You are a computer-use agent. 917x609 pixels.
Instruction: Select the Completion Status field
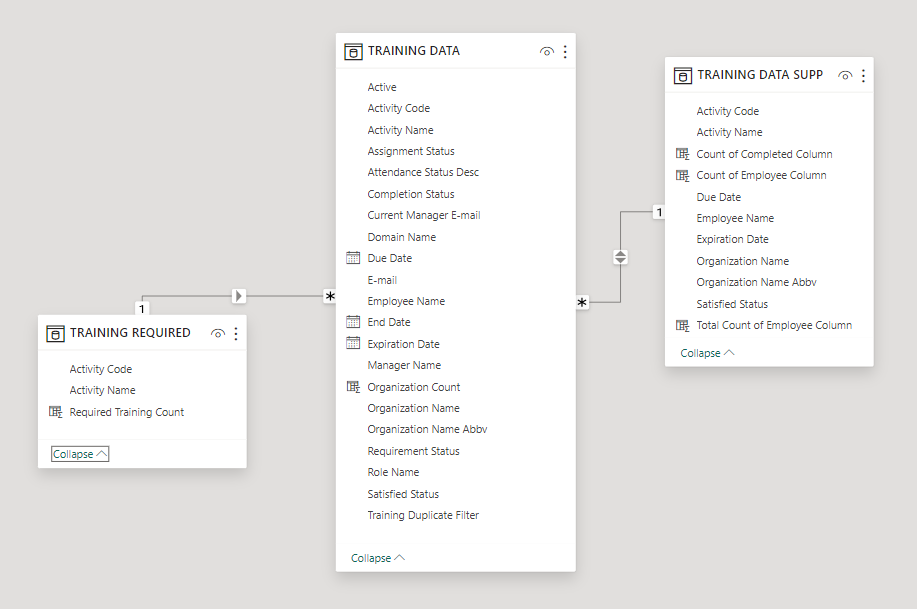[411, 194]
